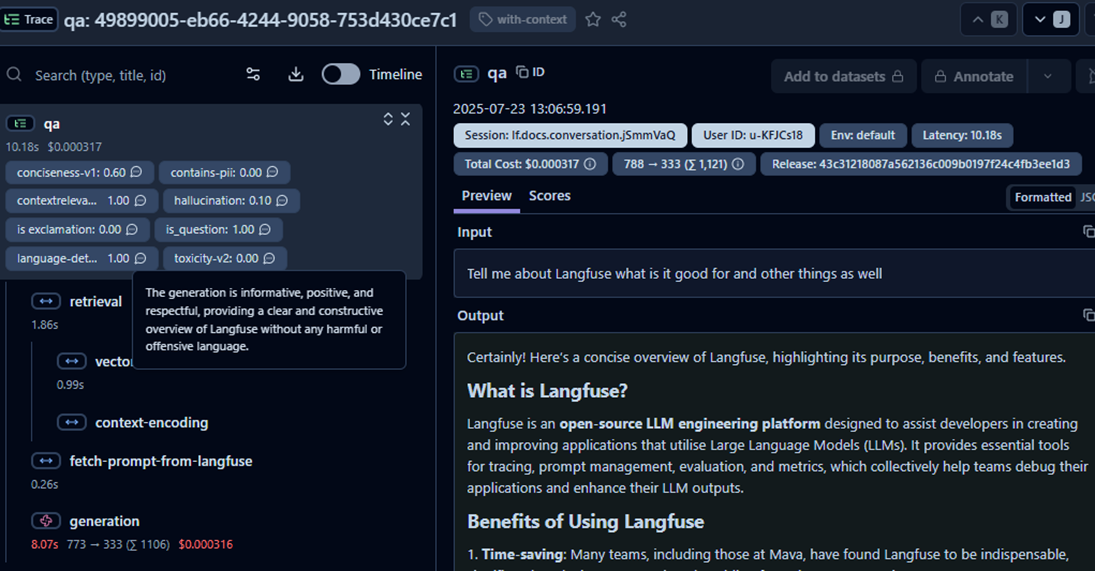The height and width of the screenshot is (571, 1095).
Task: Click the with-context tag
Action: coord(522,20)
